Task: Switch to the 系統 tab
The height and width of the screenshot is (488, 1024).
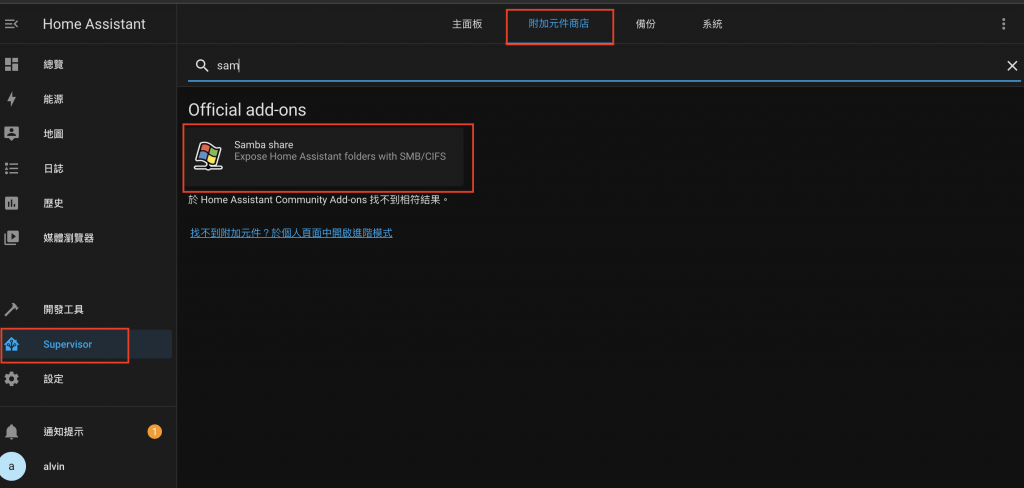Action: [712, 24]
